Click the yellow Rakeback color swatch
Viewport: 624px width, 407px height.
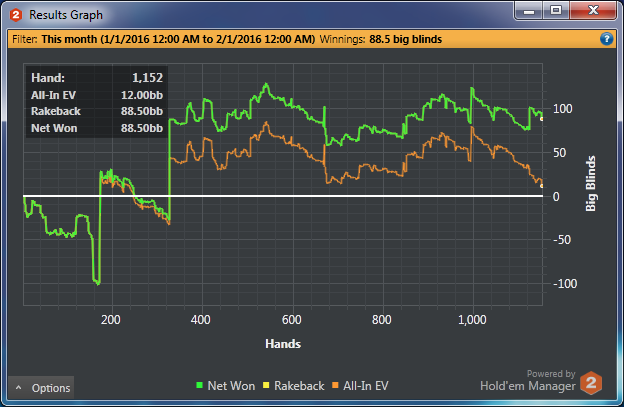tap(266, 385)
